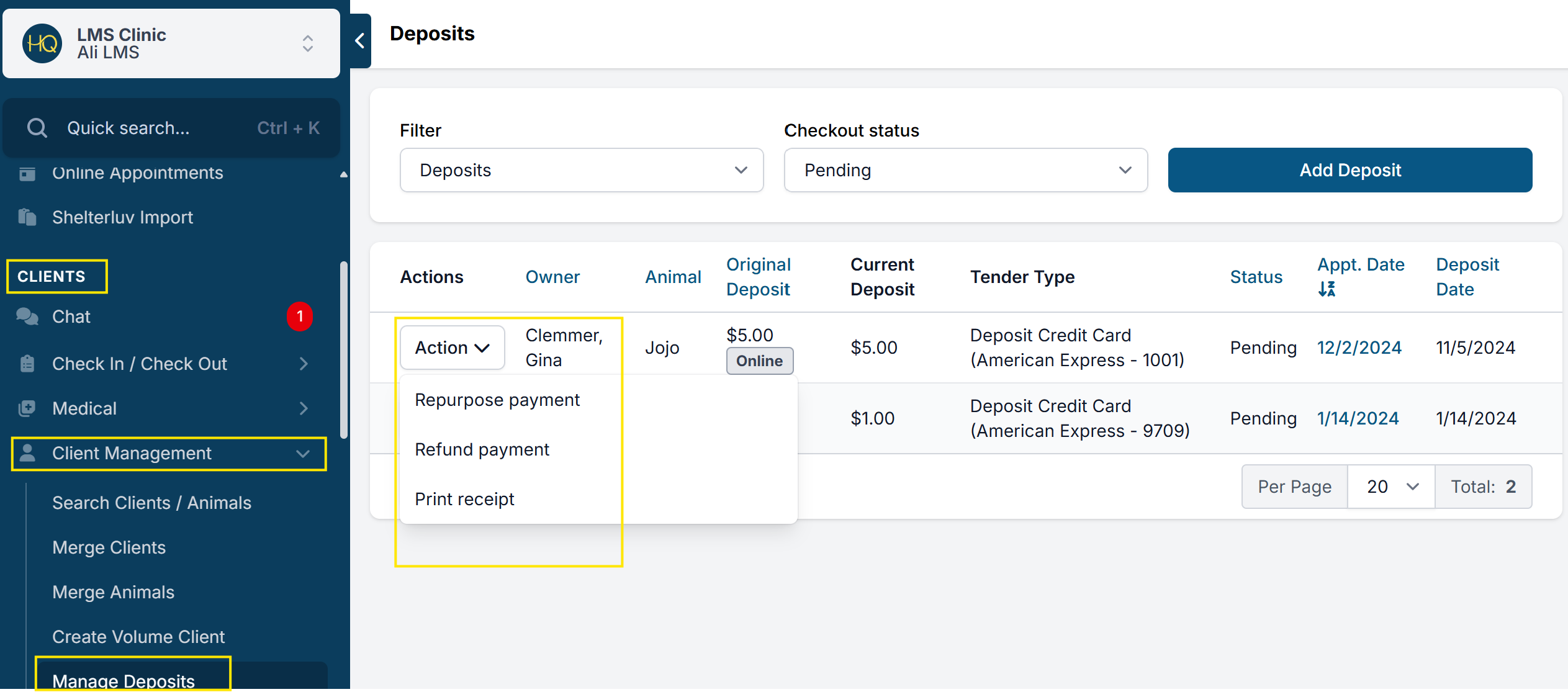1568x692 pixels.
Task: Click the quick search magnifier icon
Action: coord(37,128)
